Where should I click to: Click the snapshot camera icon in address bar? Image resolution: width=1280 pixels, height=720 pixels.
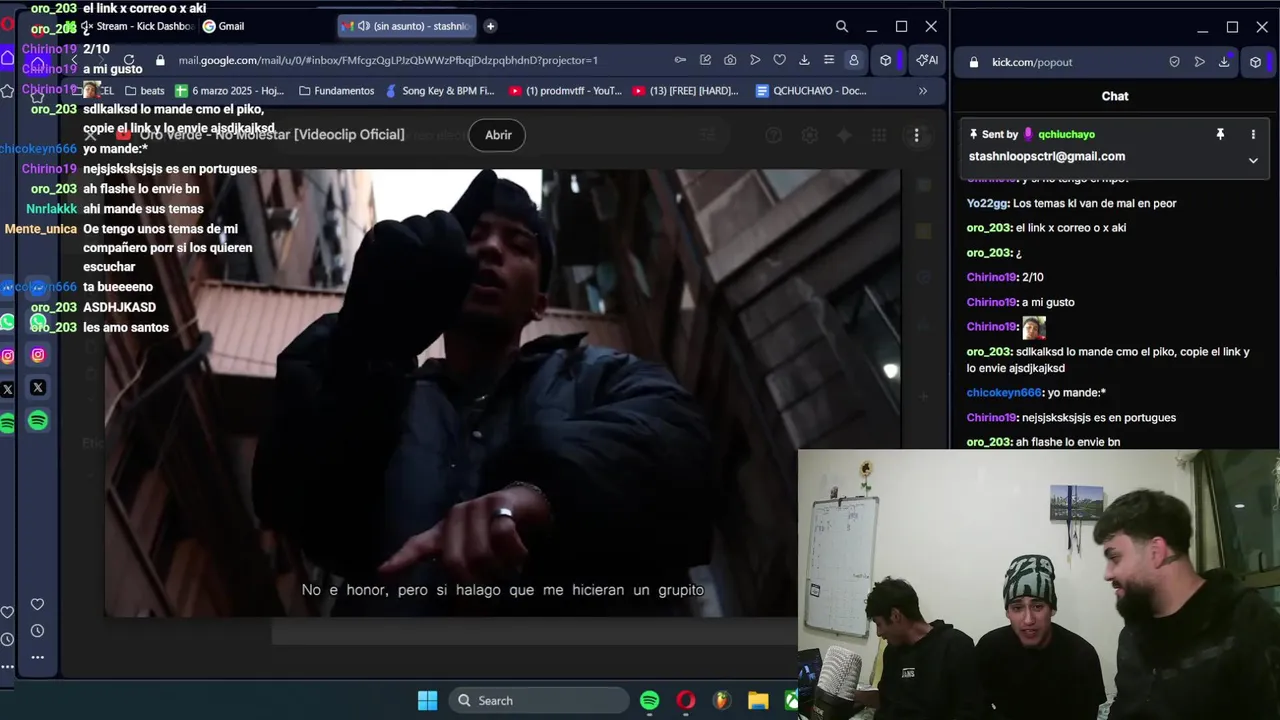(730, 60)
